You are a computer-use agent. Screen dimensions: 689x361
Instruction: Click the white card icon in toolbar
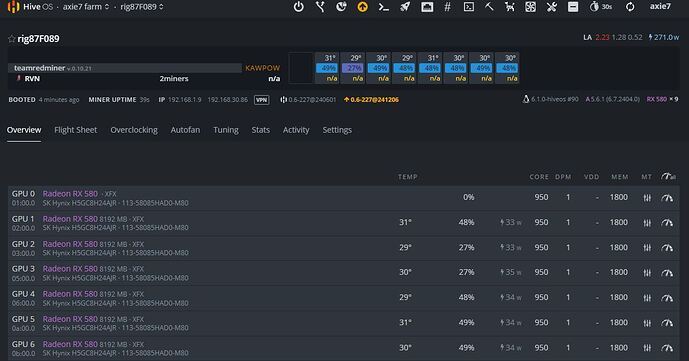573,7
